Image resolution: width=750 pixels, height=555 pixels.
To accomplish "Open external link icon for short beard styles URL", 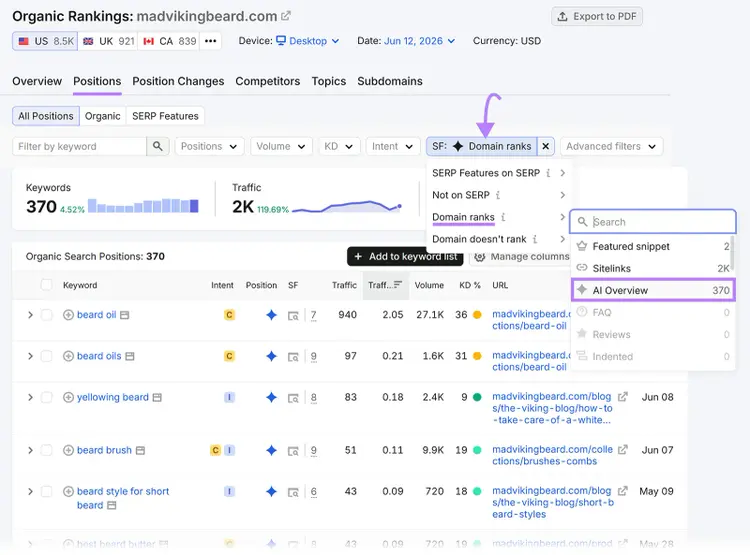I will 622,491.
